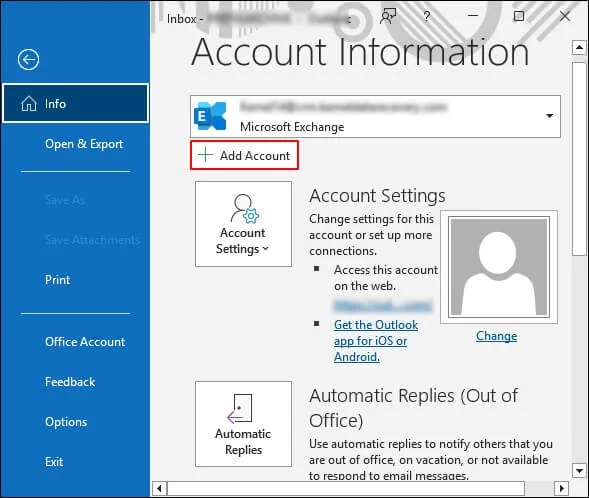Click the Account Information title
589x498 pixels.
[x=360, y=52]
